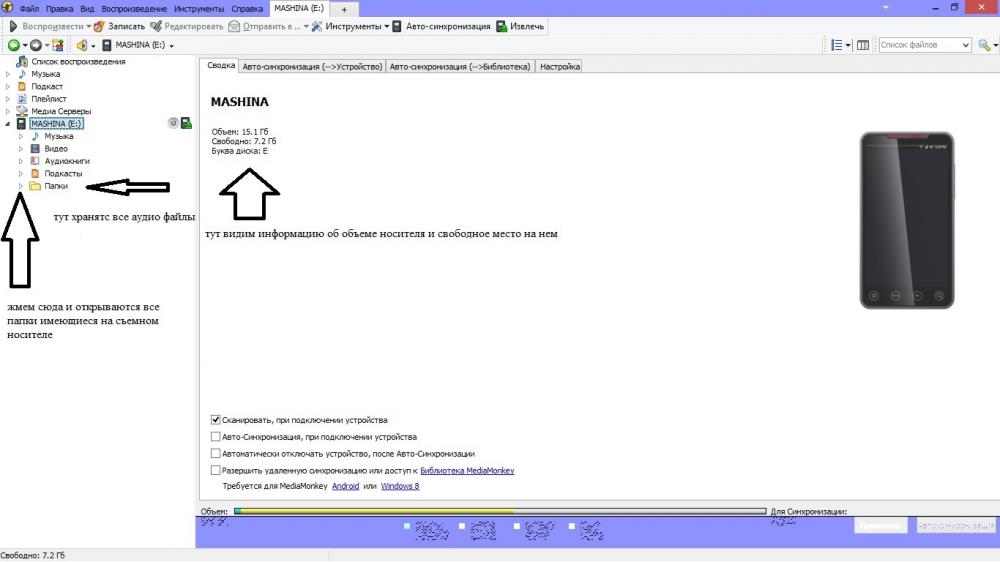The height and width of the screenshot is (562, 1000).
Task: Click the sync icon beside MASHINA tree node
Action: coord(173,123)
